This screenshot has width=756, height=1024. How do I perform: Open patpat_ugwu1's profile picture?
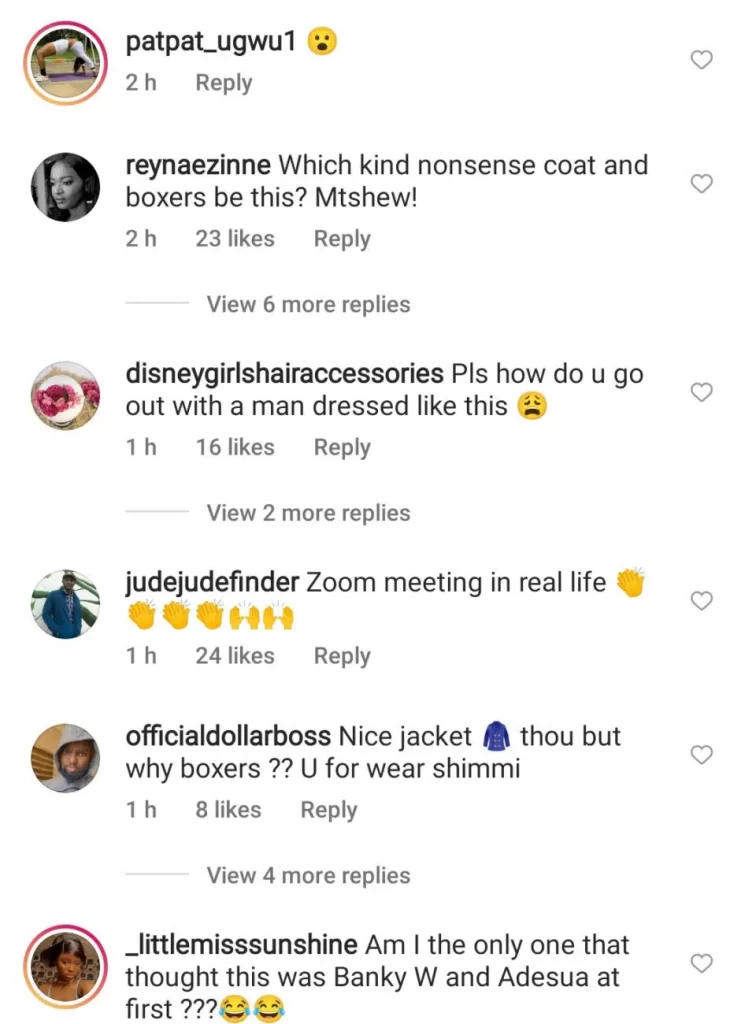click(x=66, y=62)
